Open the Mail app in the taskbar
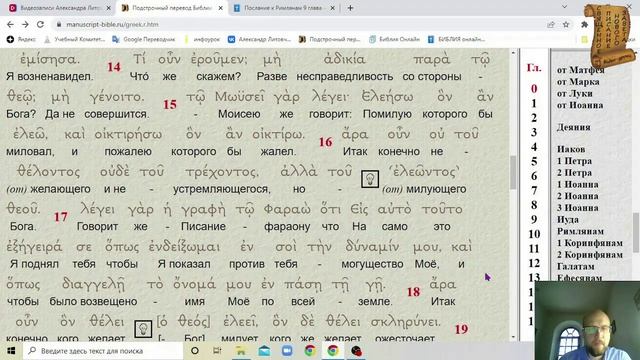Screen dimensions: 640x360 264,351
